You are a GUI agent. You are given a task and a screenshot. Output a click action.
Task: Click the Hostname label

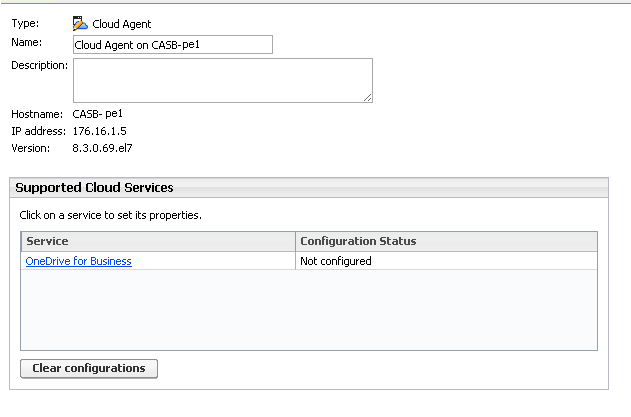point(37,114)
